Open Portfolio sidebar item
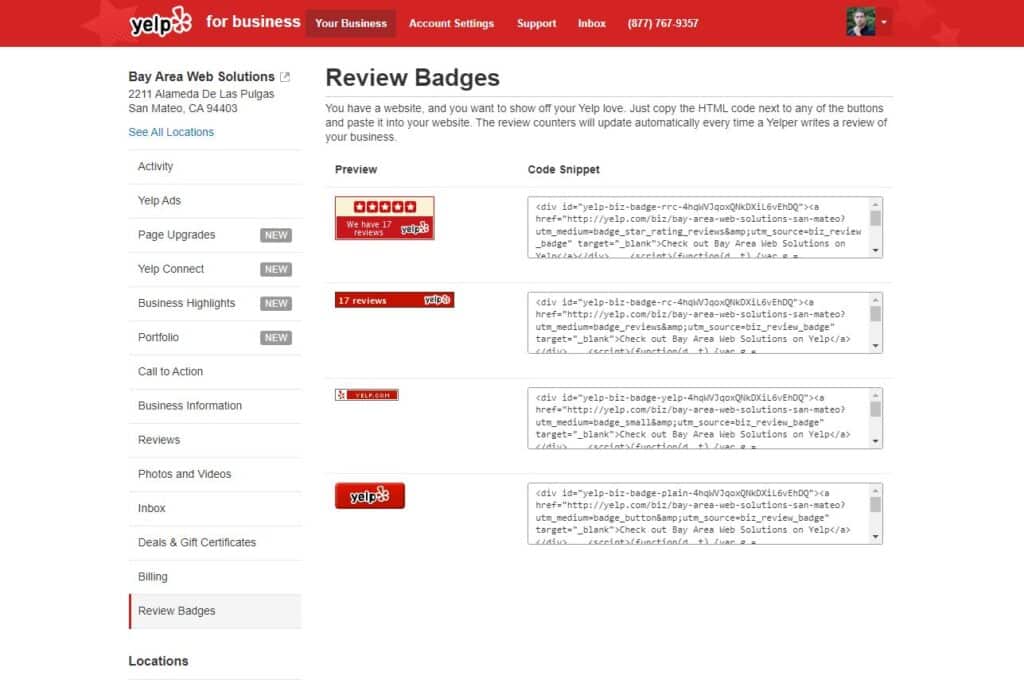The height and width of the screenshot is (687, 1024). point(215,338)
